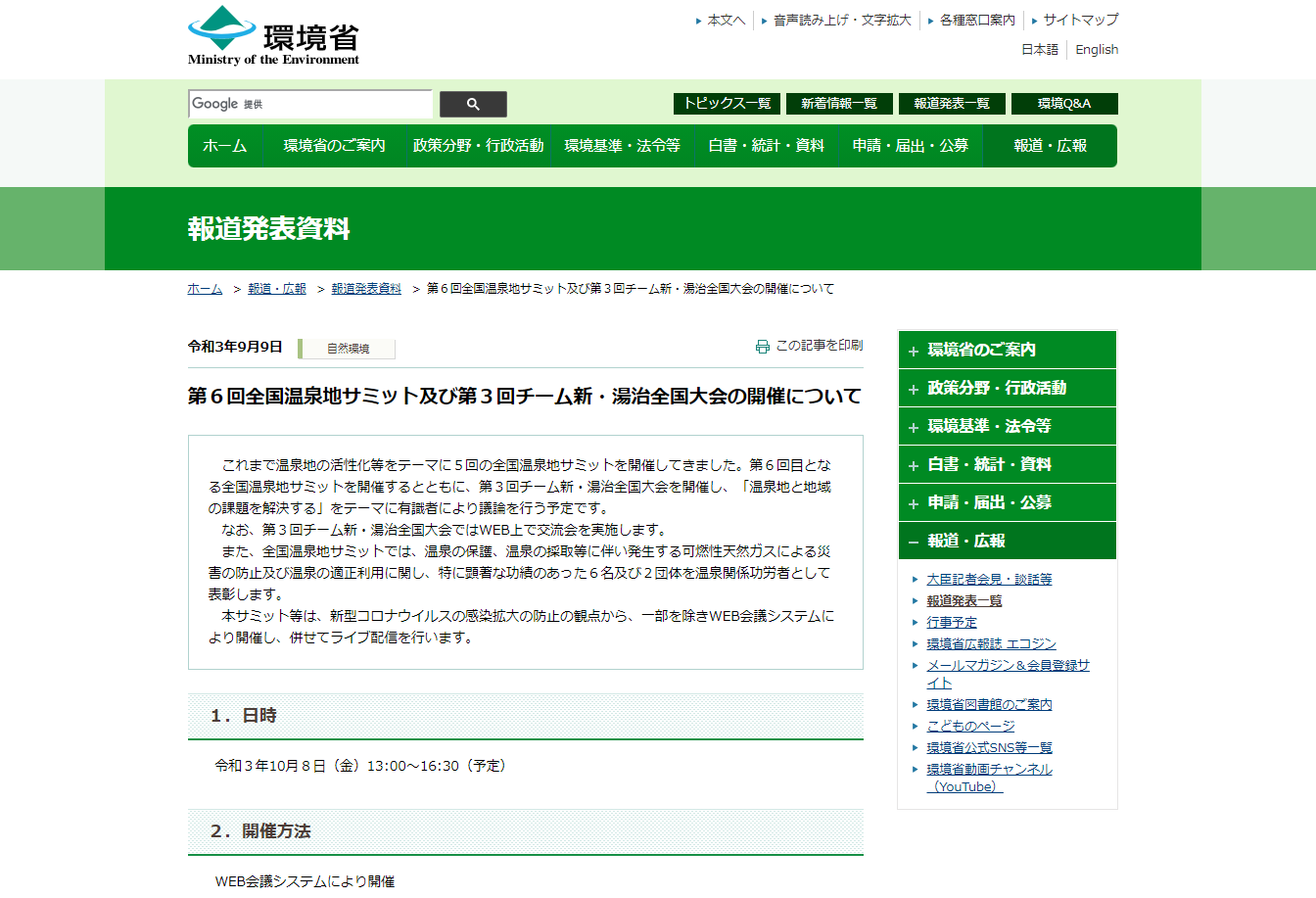1316x898 pixels.
Task: Click the 報道発表資料 breadcrumb link
Action: tap(366, 289)
